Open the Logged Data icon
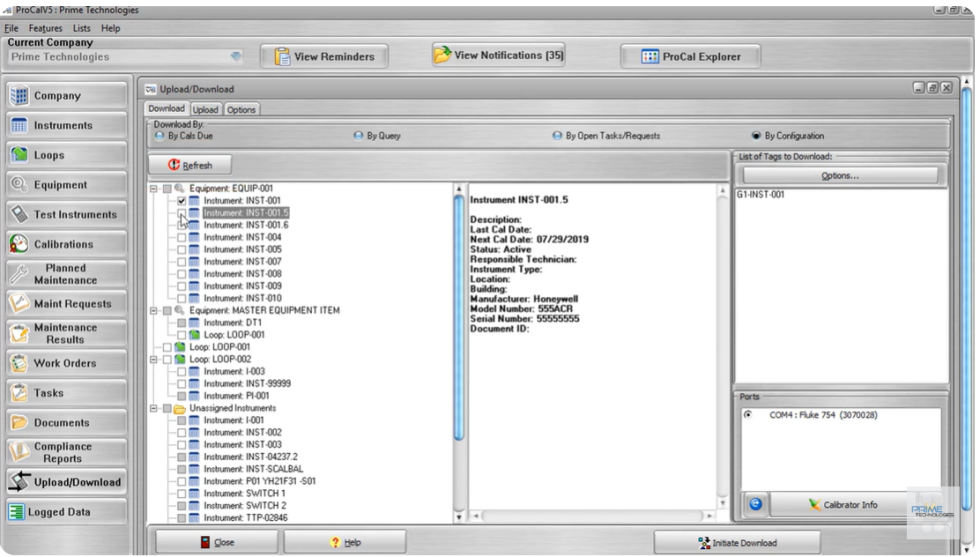The height and width of the screenshot is (557, 980). coord(17,511)
